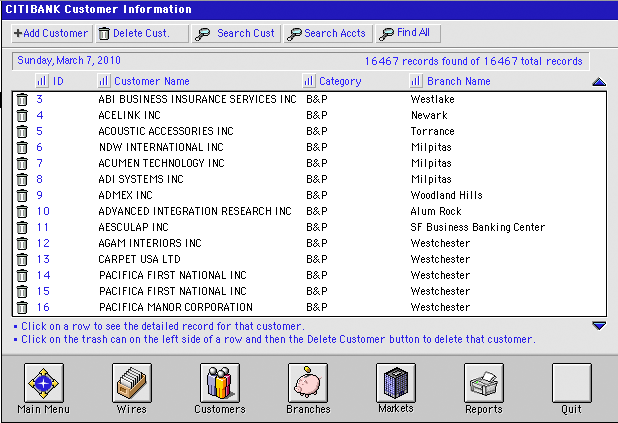Viewport: 618px width, 423px height.
Task: Click Torrance branch cell
Action: click(432, 131)
